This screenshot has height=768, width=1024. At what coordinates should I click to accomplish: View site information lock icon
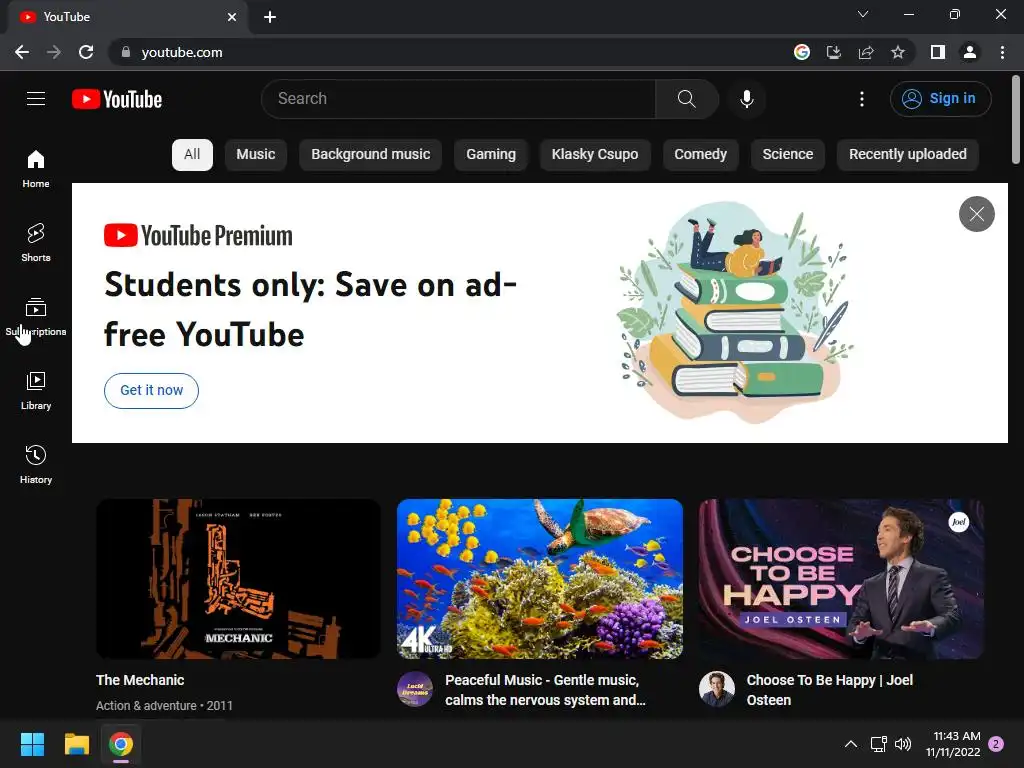tap(126, 52)
